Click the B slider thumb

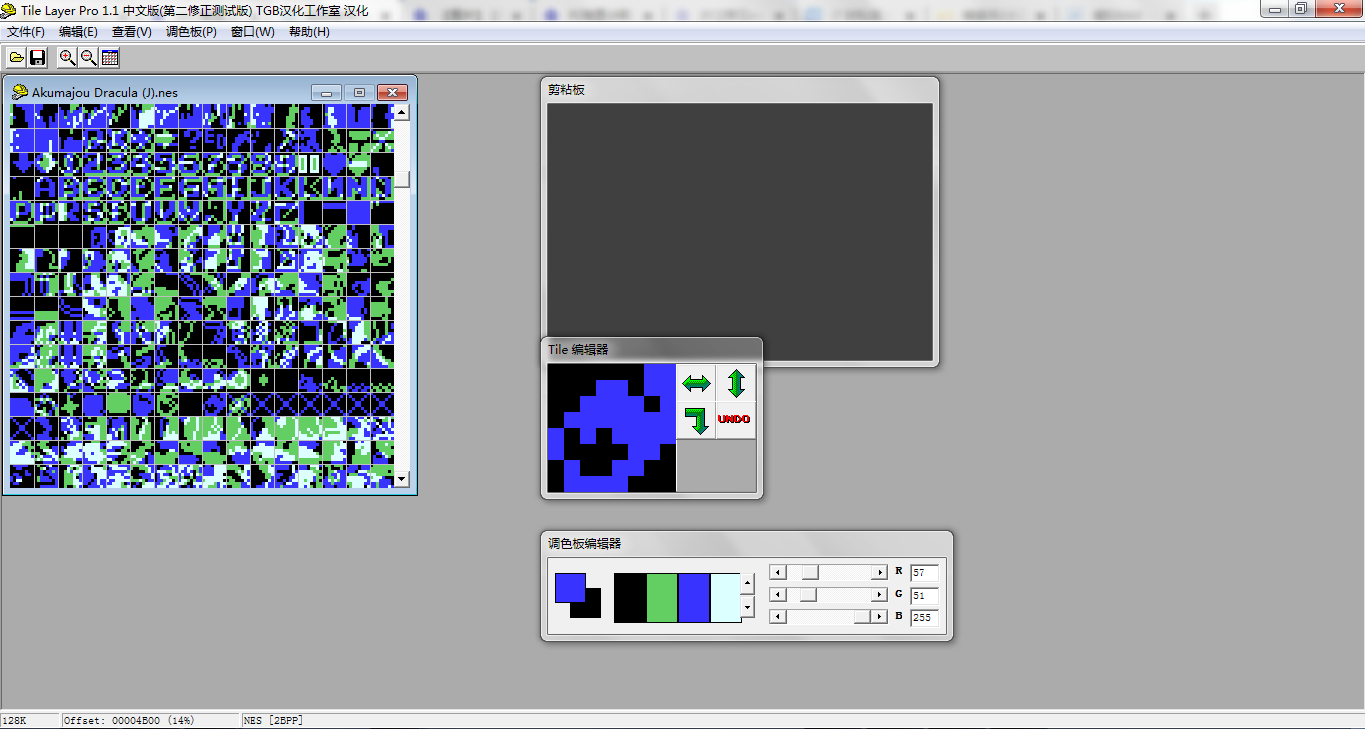coord(862,616)
